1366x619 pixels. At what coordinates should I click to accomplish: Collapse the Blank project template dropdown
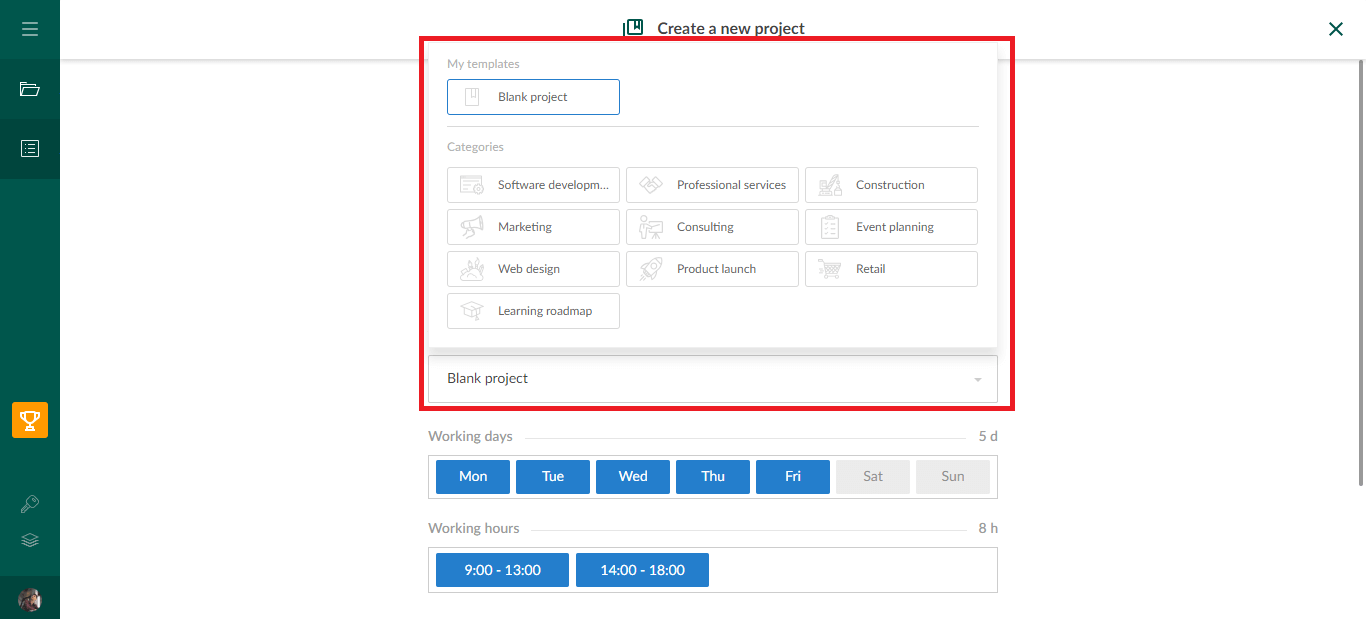(713, 379)
